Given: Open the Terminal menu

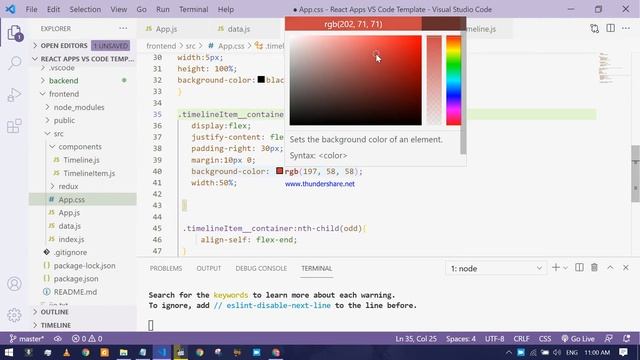Looking at the screenshot, I should click(193, 9).
